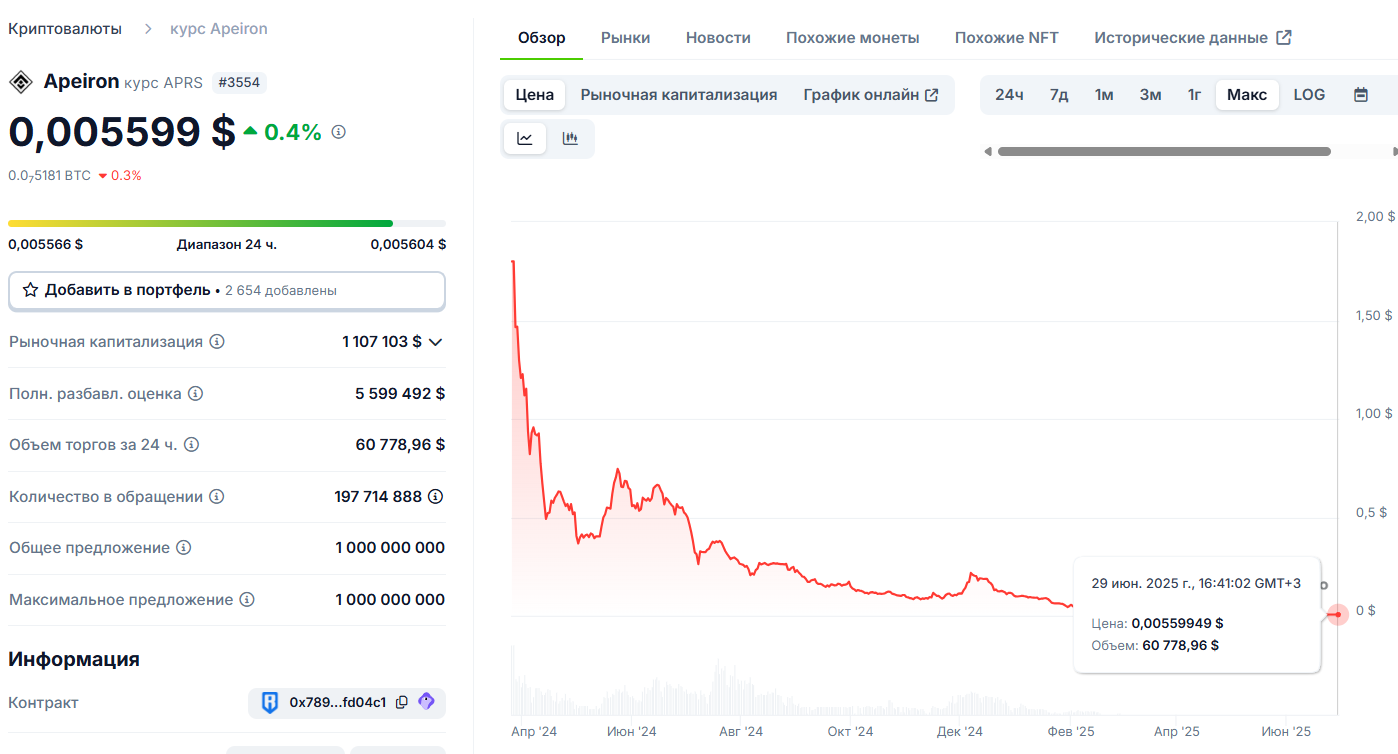The width and height of the screenshot is (1398, 754).
Task: Click the 0,005604 $ range high value
Action: click(408, 244)
